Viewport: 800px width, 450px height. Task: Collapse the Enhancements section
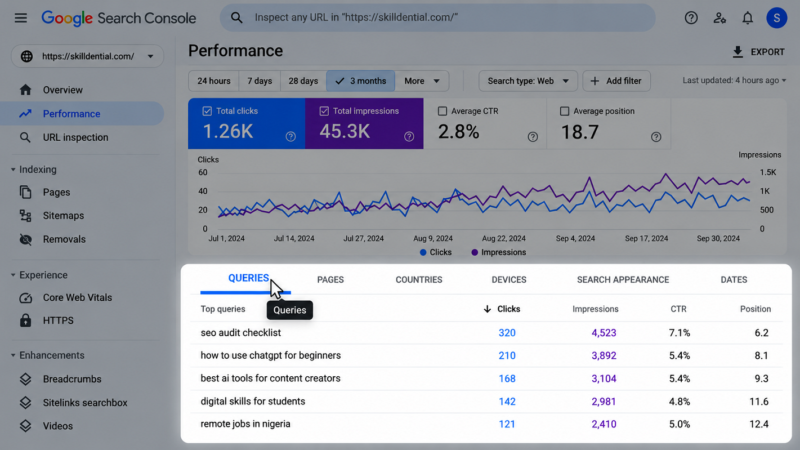(x=13, y=355)
